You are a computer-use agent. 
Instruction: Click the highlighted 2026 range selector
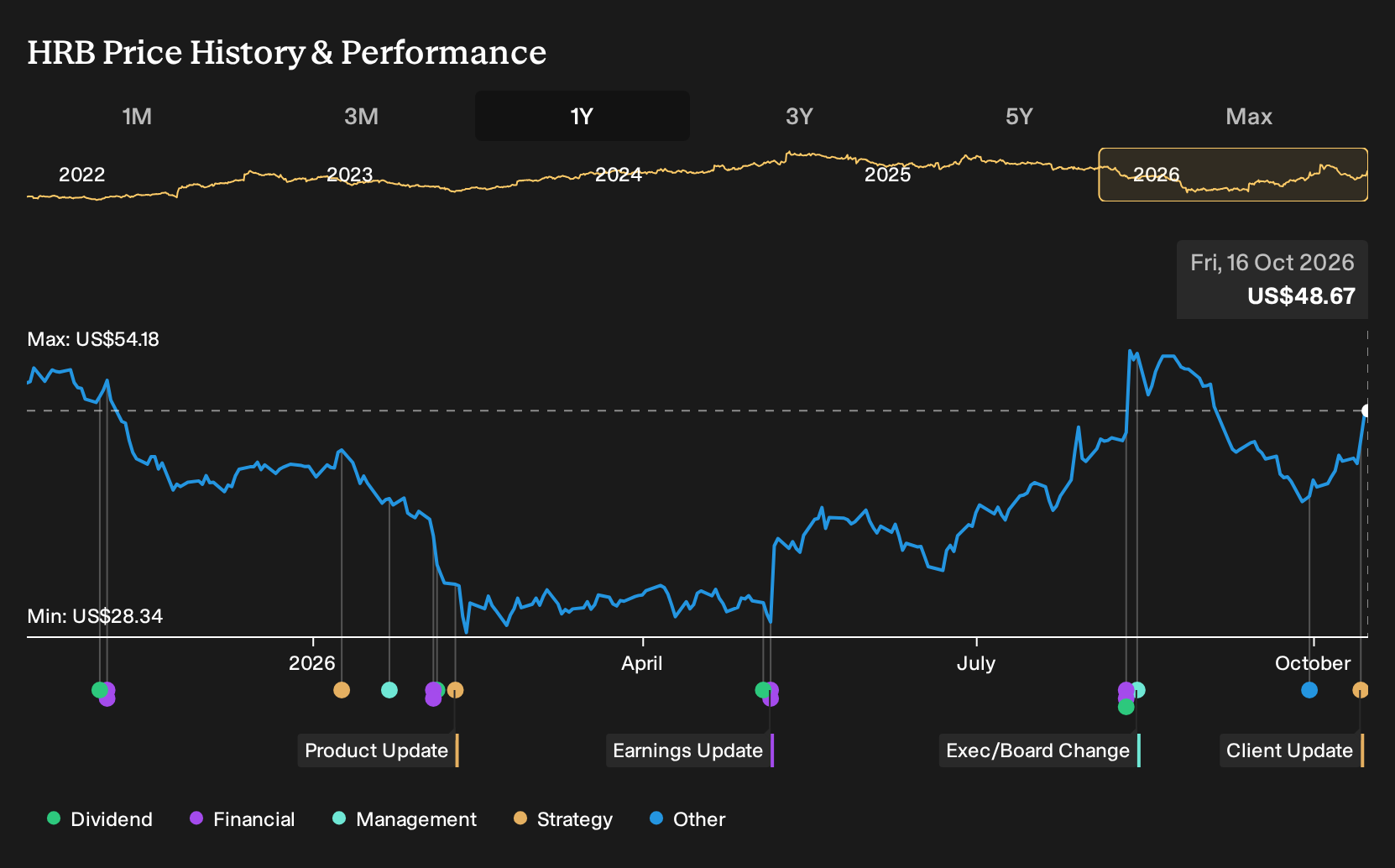coord(1233,175)
